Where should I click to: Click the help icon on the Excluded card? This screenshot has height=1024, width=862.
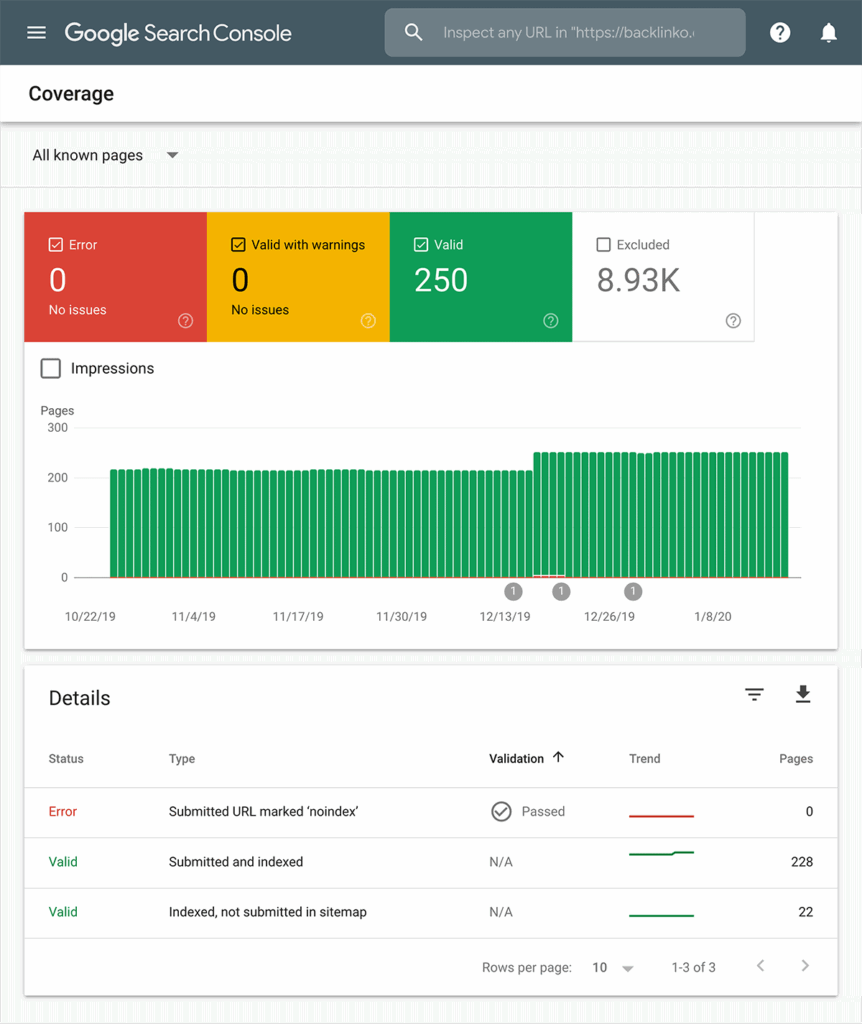coord(732,321)
